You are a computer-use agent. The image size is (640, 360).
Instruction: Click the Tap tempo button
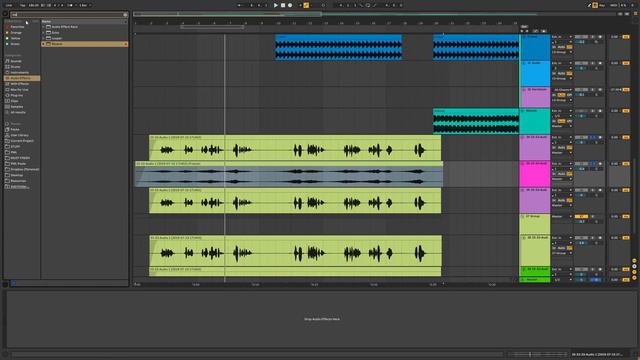click(x=22, y=5)
